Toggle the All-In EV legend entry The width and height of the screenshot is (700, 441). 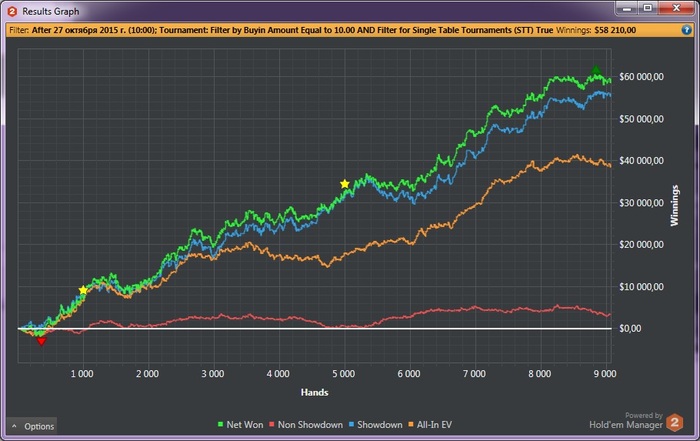(x=430, y=424)
